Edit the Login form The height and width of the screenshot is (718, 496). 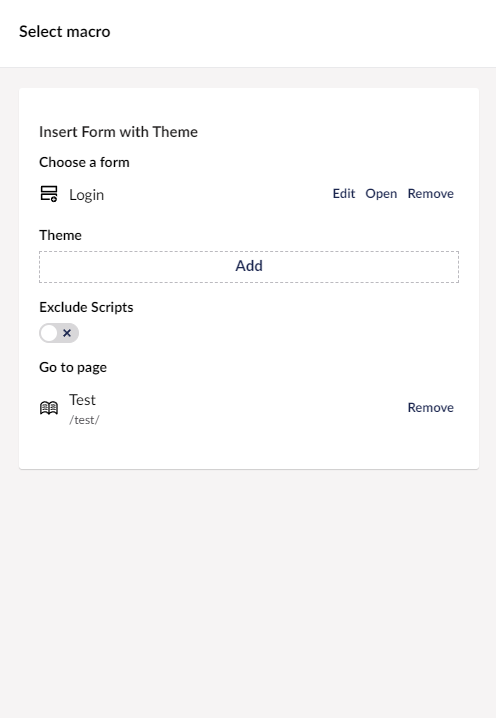(343, 194)
